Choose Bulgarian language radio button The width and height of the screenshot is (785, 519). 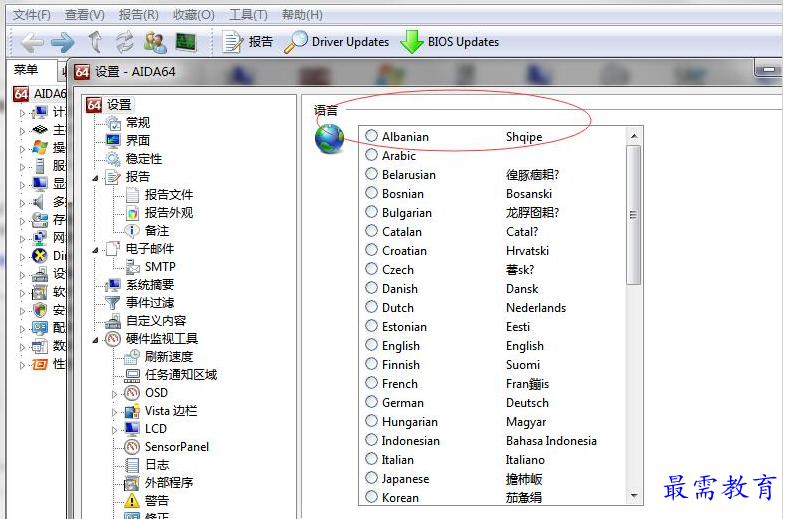coord(371,212)
